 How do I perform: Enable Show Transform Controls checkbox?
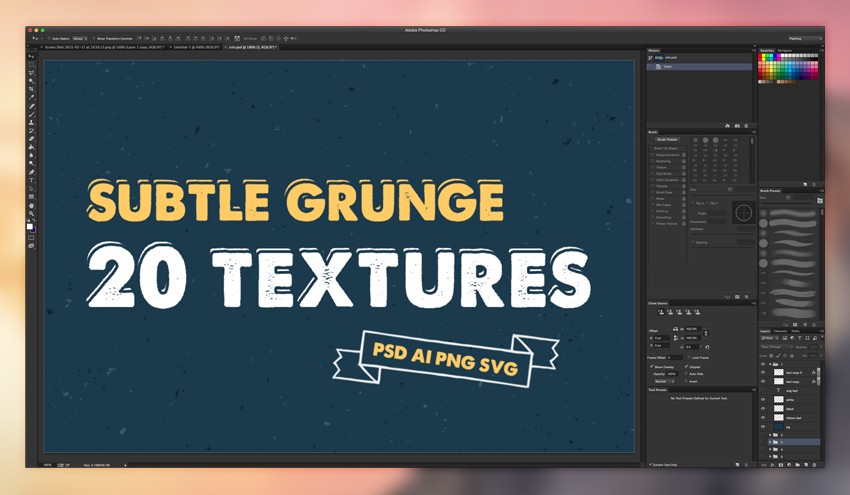(x=94, y=38)
